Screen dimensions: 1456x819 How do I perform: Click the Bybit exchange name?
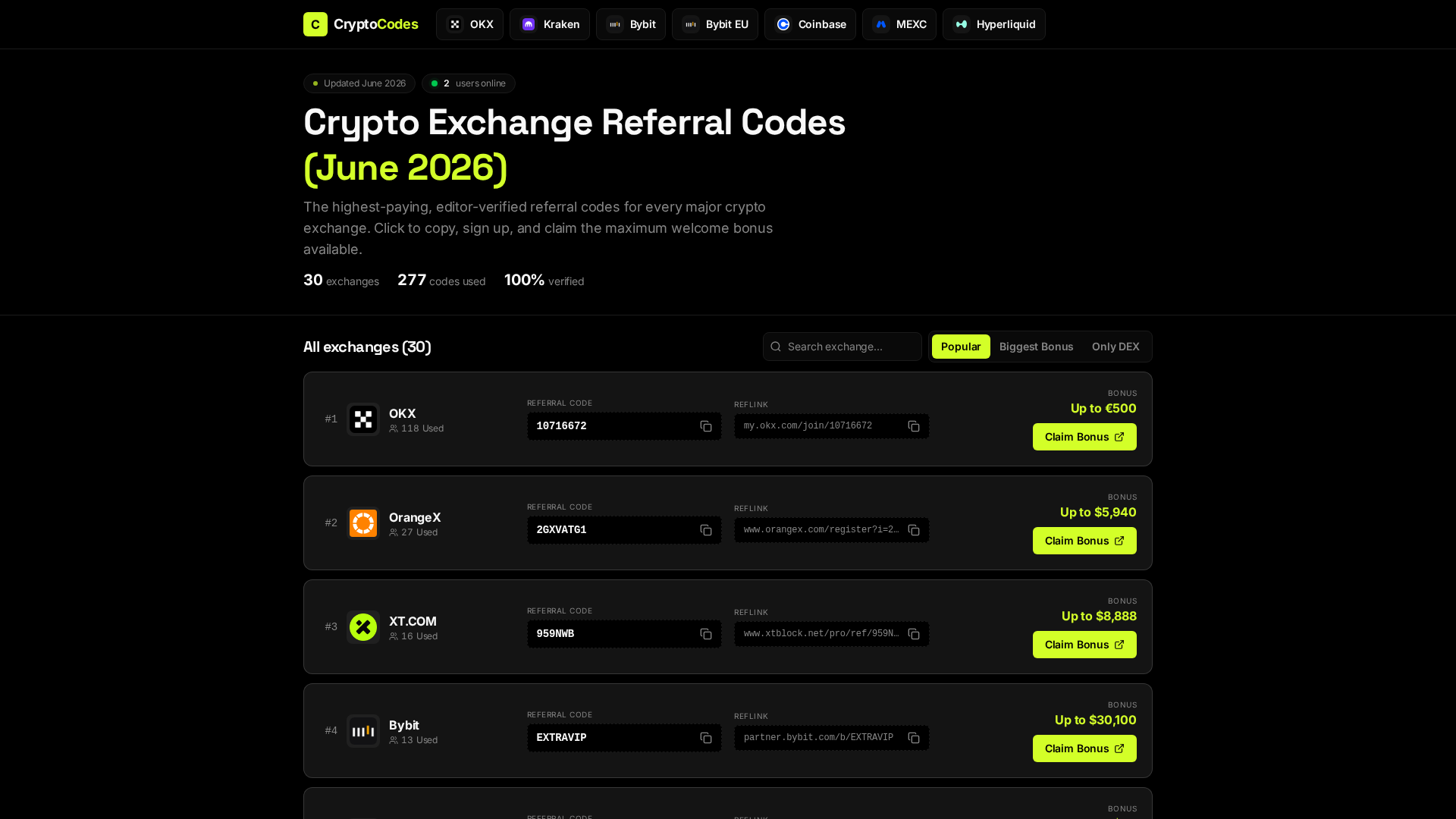pos(404,725)
